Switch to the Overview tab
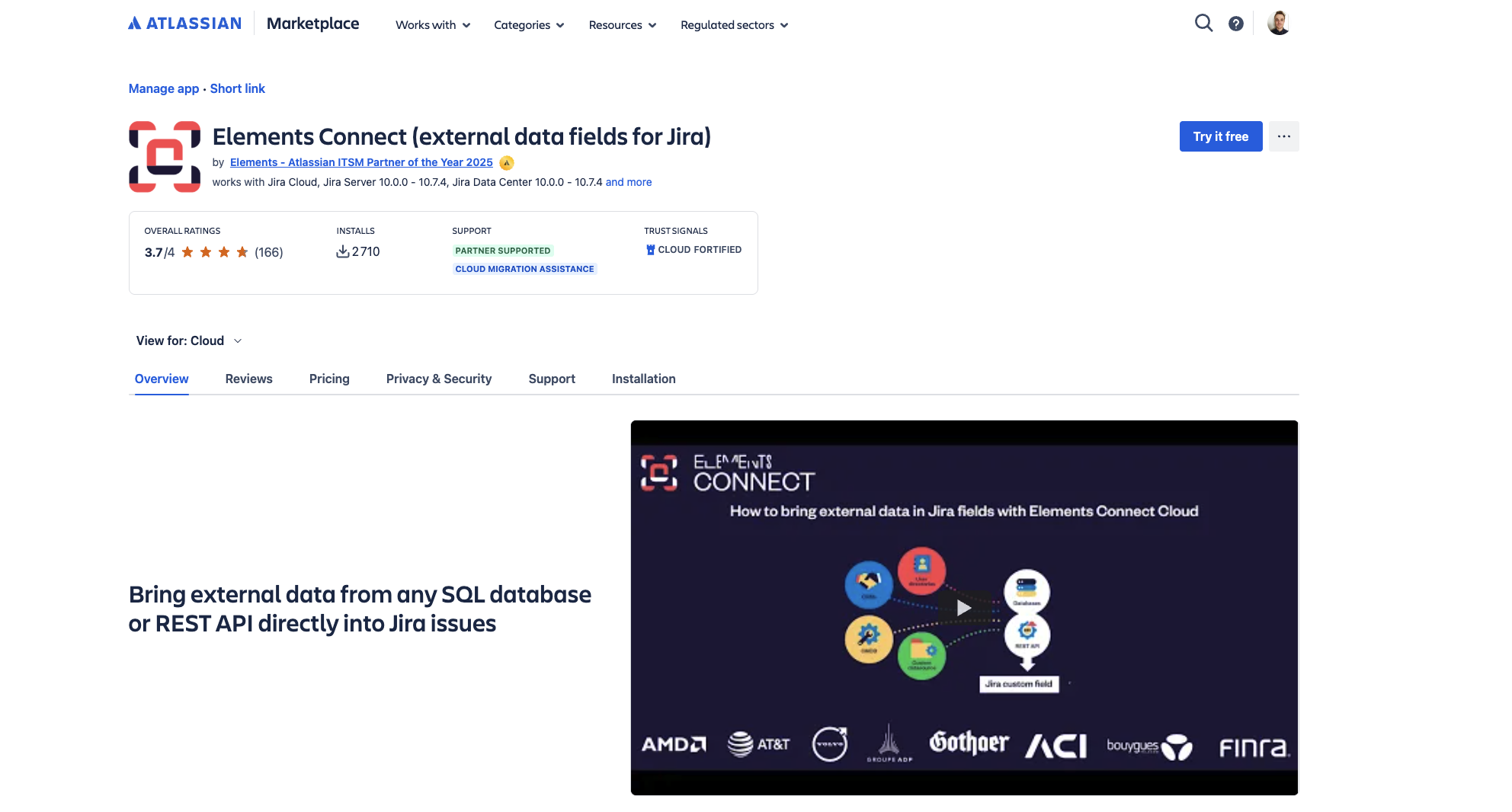The image size is (1512, 812). pyautogui.click(x=162, y=379)
